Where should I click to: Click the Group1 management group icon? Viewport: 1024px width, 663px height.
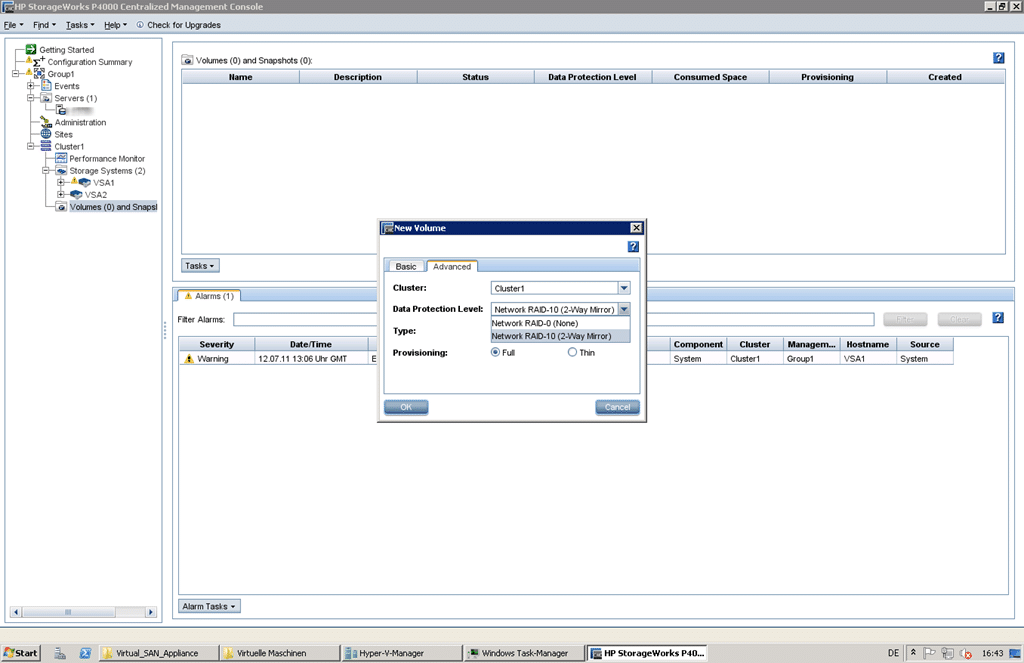[x=39, y=74]
